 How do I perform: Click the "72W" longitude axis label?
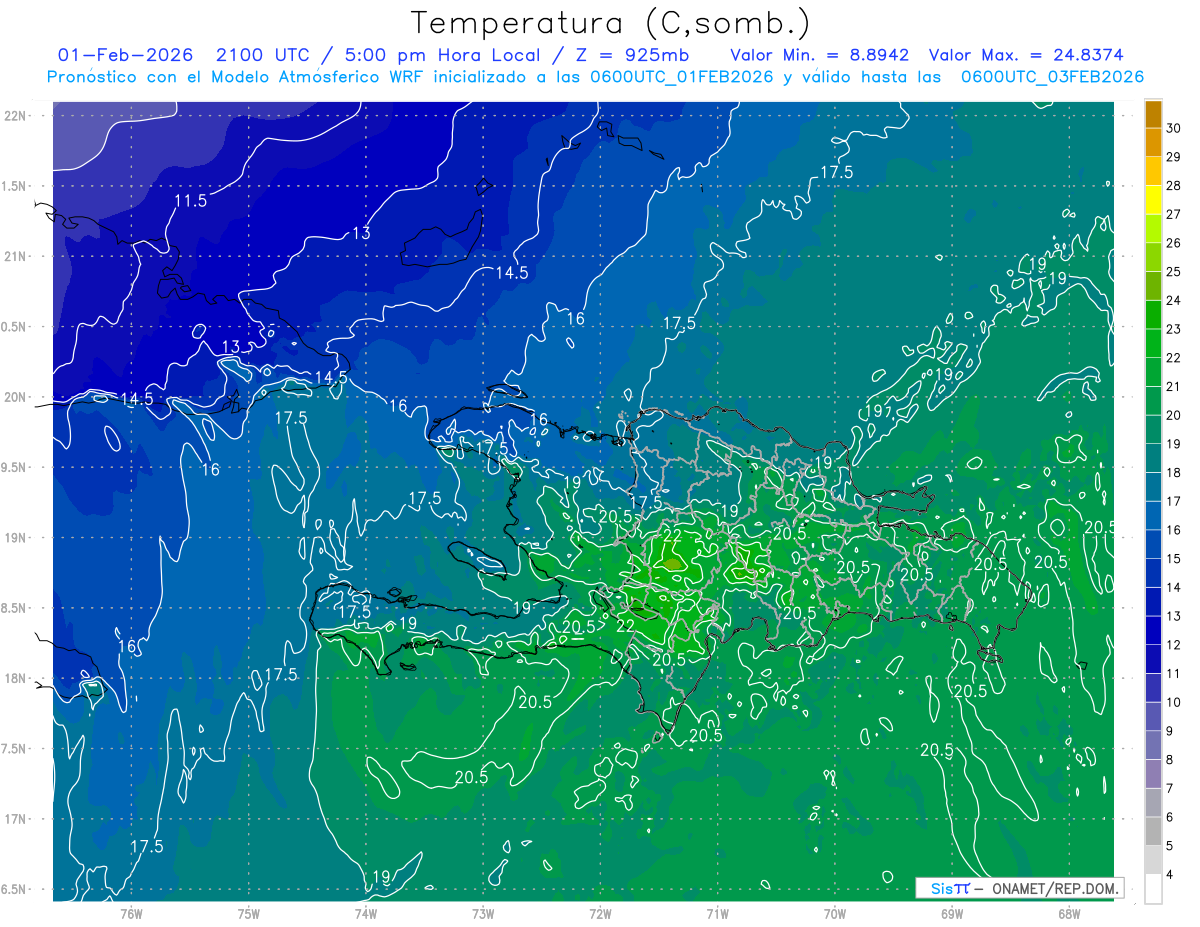[600, 913]
